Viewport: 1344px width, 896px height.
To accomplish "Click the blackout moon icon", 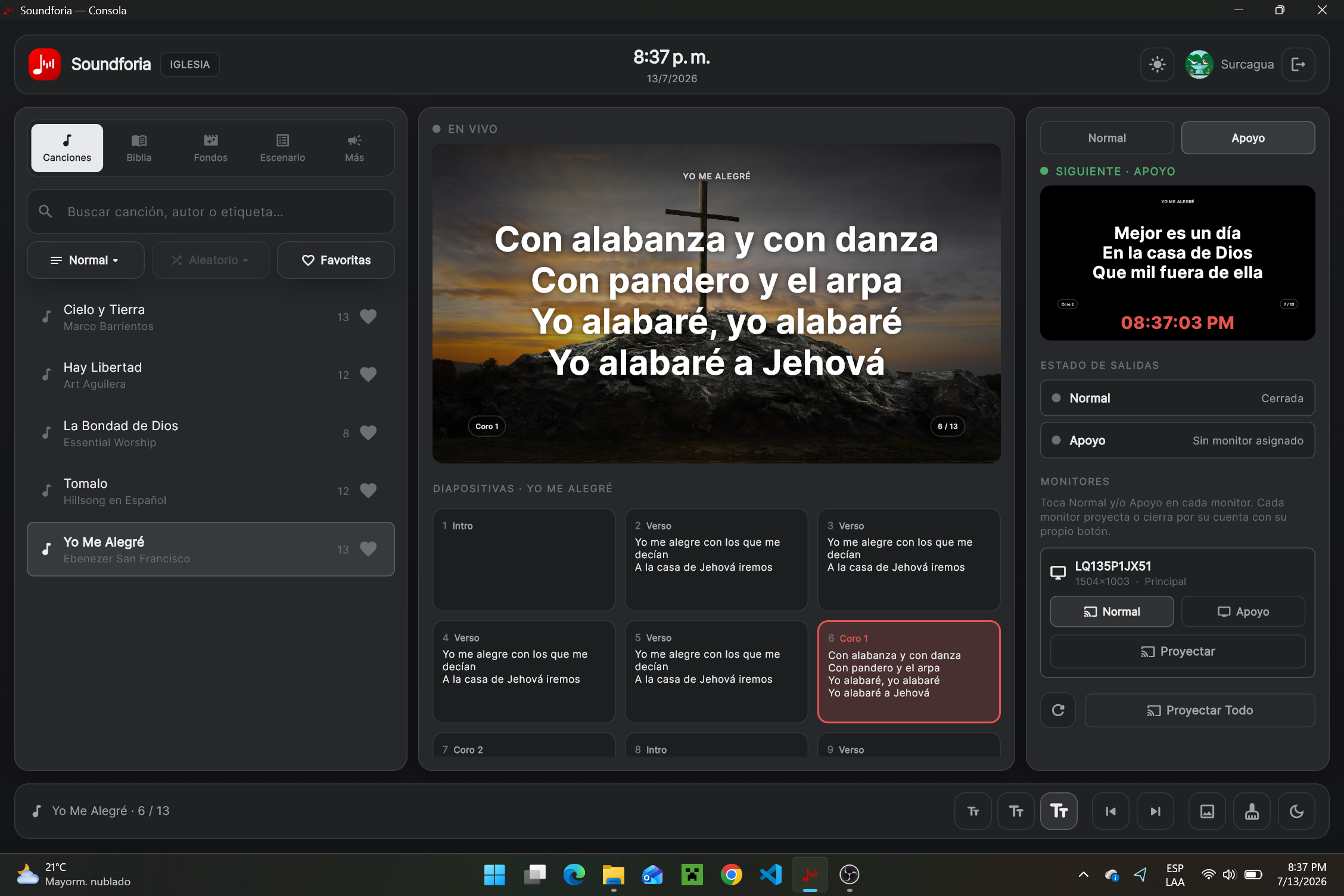I will pyautogui.click(x=1296, y=811).
